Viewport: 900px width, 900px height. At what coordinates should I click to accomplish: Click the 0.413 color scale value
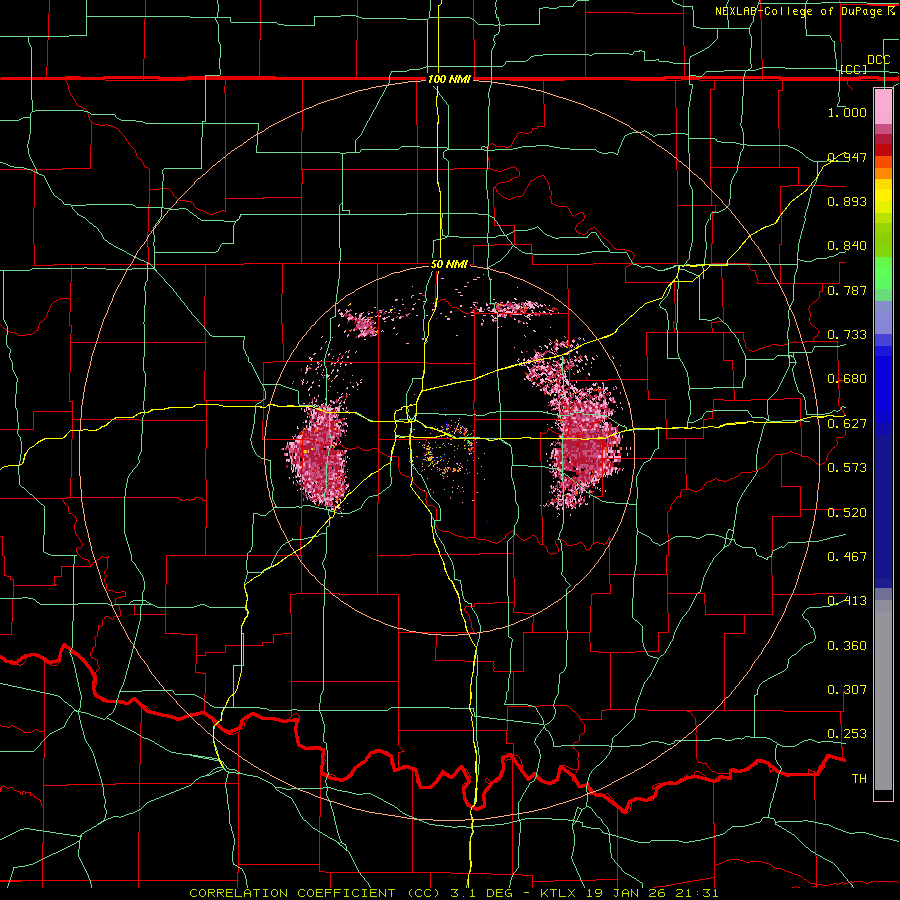(x=847, y=600)
